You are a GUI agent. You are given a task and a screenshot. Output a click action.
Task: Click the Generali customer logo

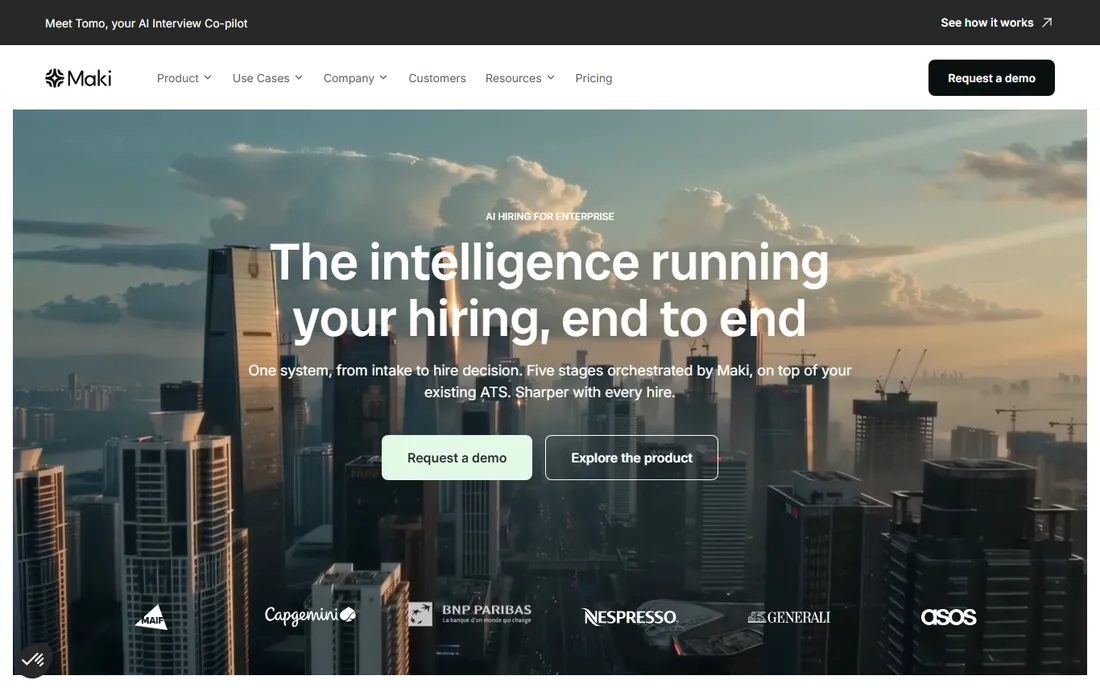pos(789,617)
